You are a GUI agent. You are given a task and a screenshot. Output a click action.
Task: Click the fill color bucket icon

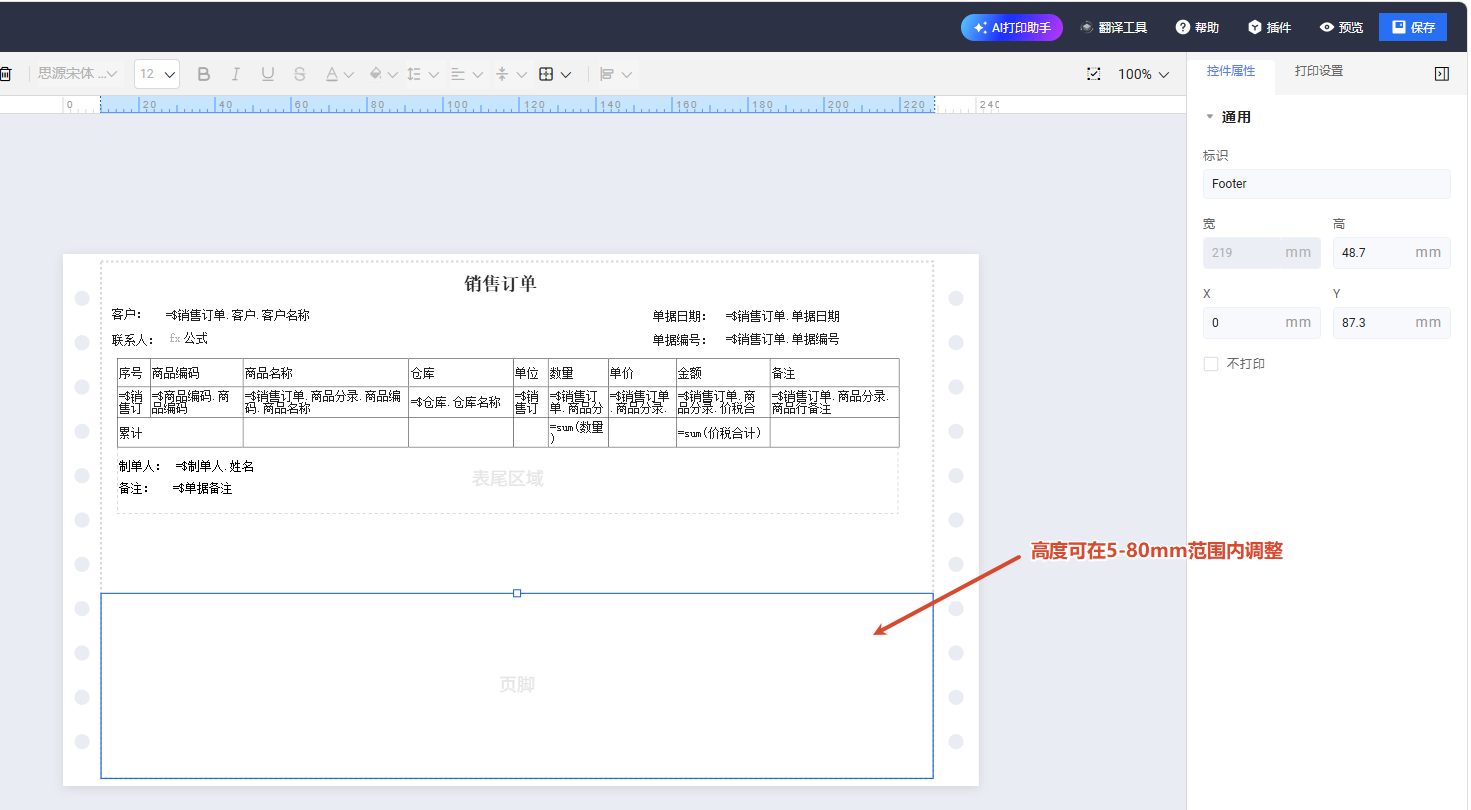[x=376, y=74]
